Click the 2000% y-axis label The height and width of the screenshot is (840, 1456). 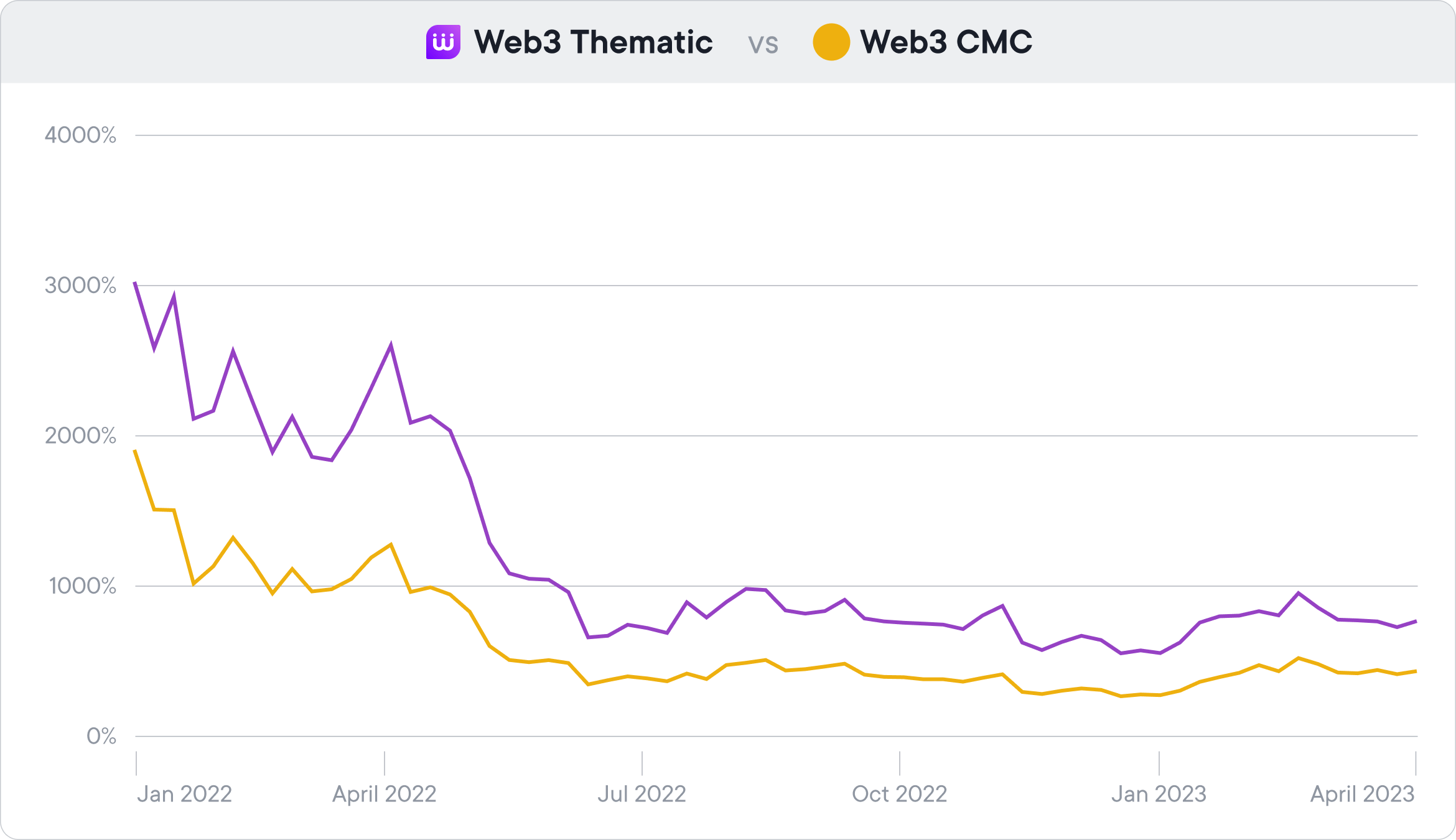[x=80, y=436]
